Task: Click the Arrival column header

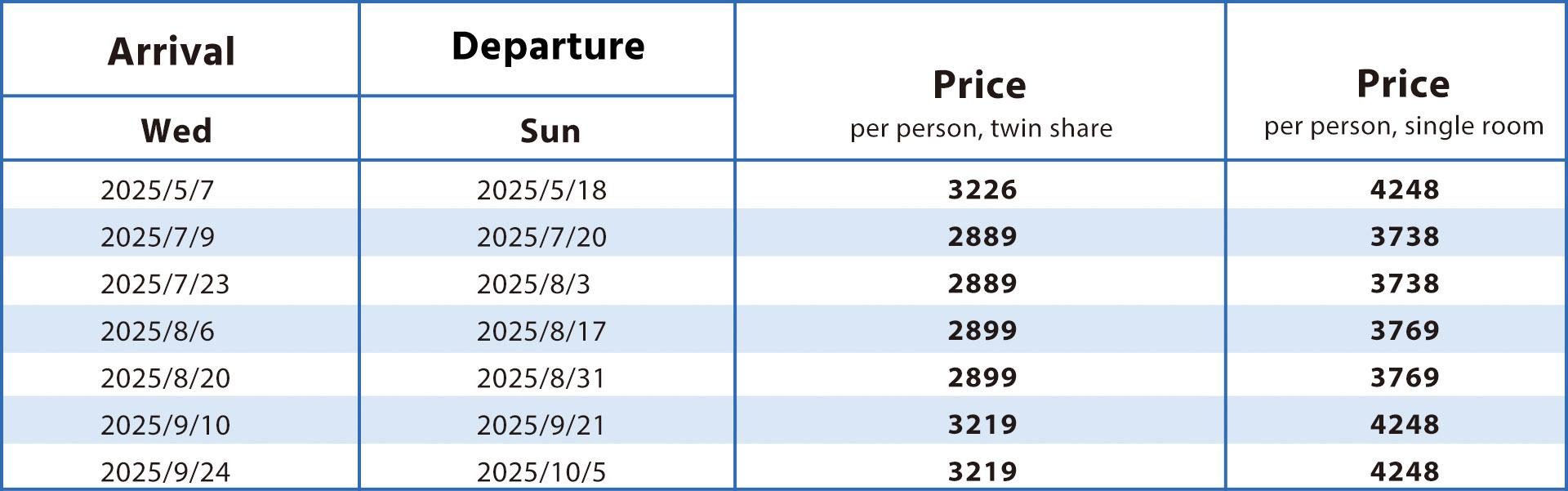Action: click(x=171, y=51)
